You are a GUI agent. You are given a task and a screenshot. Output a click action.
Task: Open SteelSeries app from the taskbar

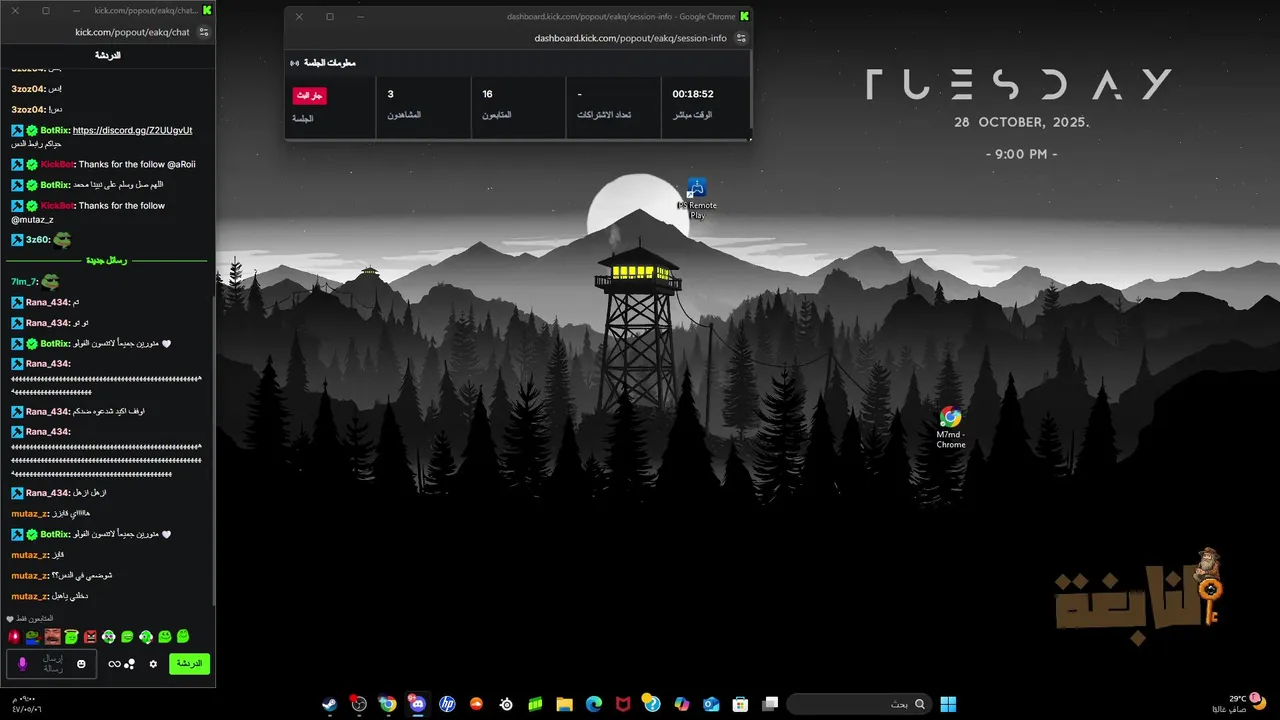click(506, 704)
